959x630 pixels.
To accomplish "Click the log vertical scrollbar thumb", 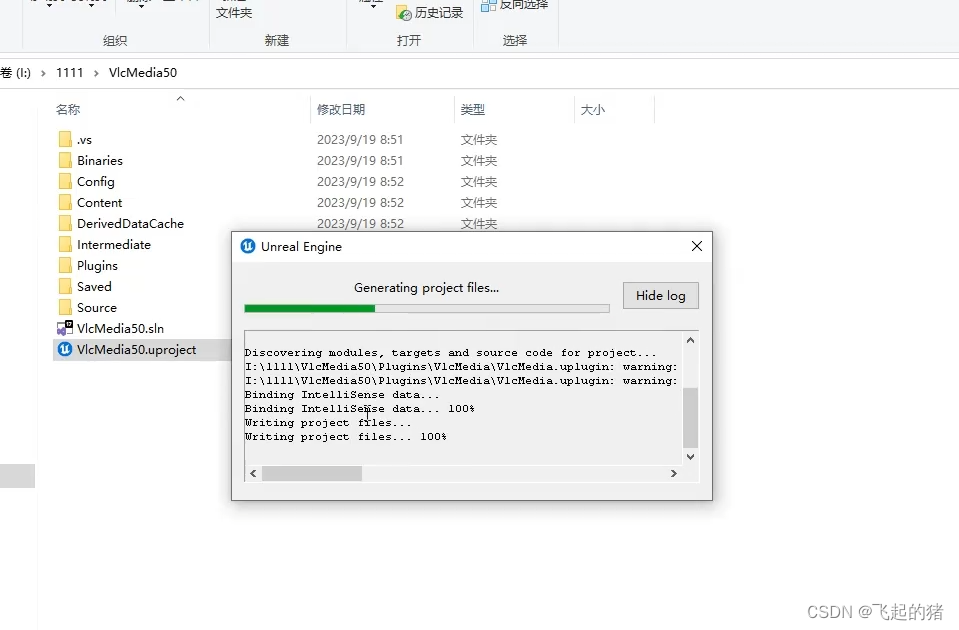I will (691, 418).
